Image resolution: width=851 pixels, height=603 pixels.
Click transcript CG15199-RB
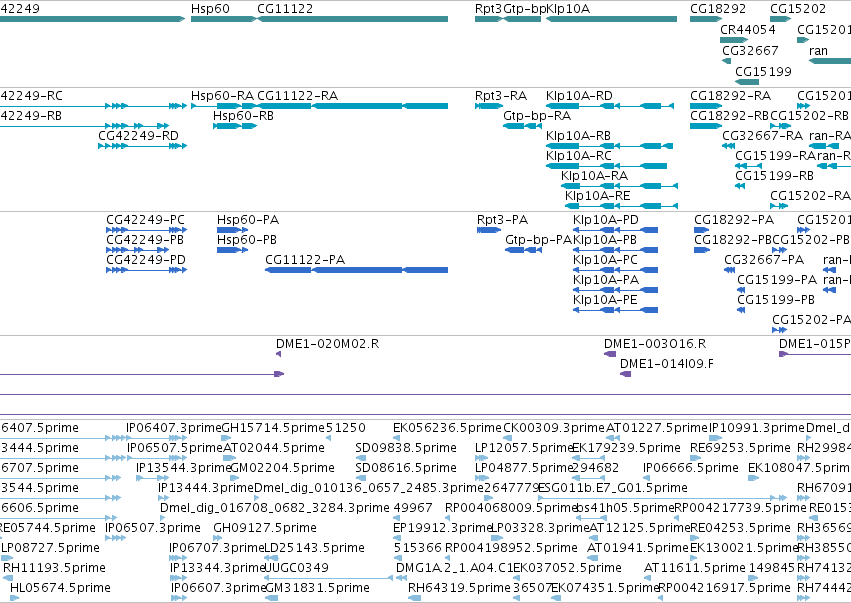740,186
